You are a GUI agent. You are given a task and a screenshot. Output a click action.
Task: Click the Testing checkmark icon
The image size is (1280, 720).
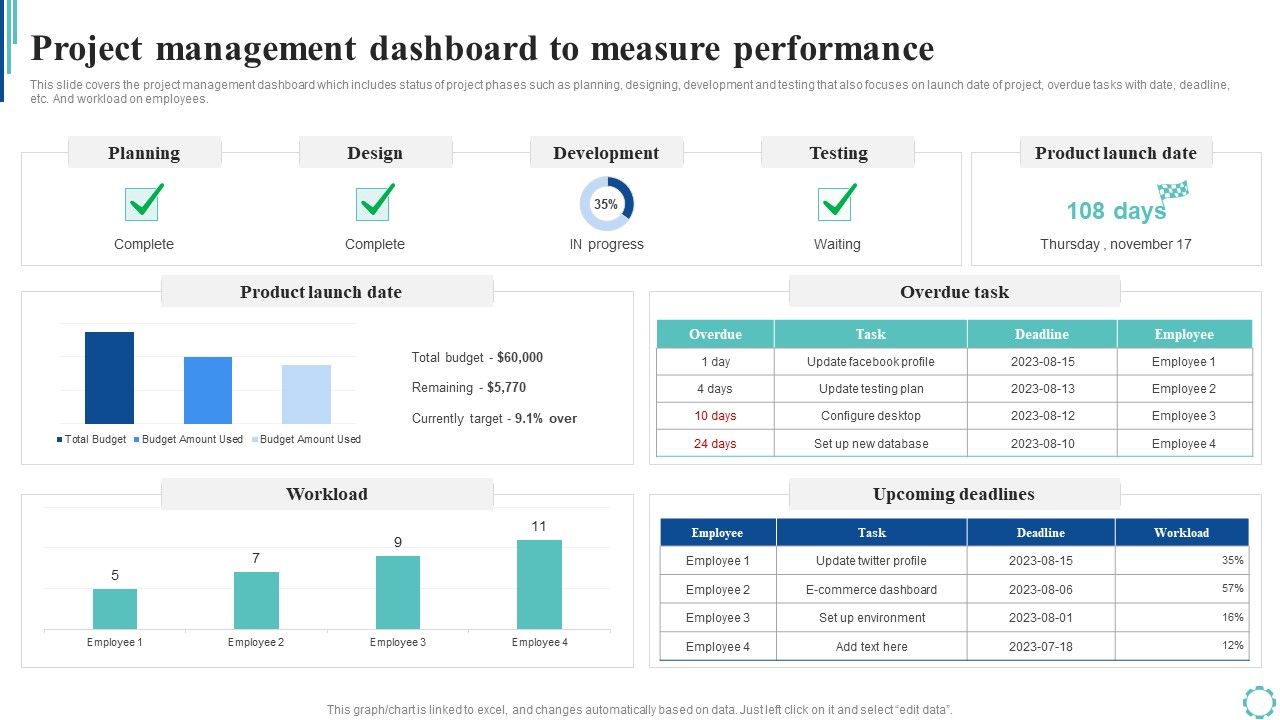tap(838, 202)
